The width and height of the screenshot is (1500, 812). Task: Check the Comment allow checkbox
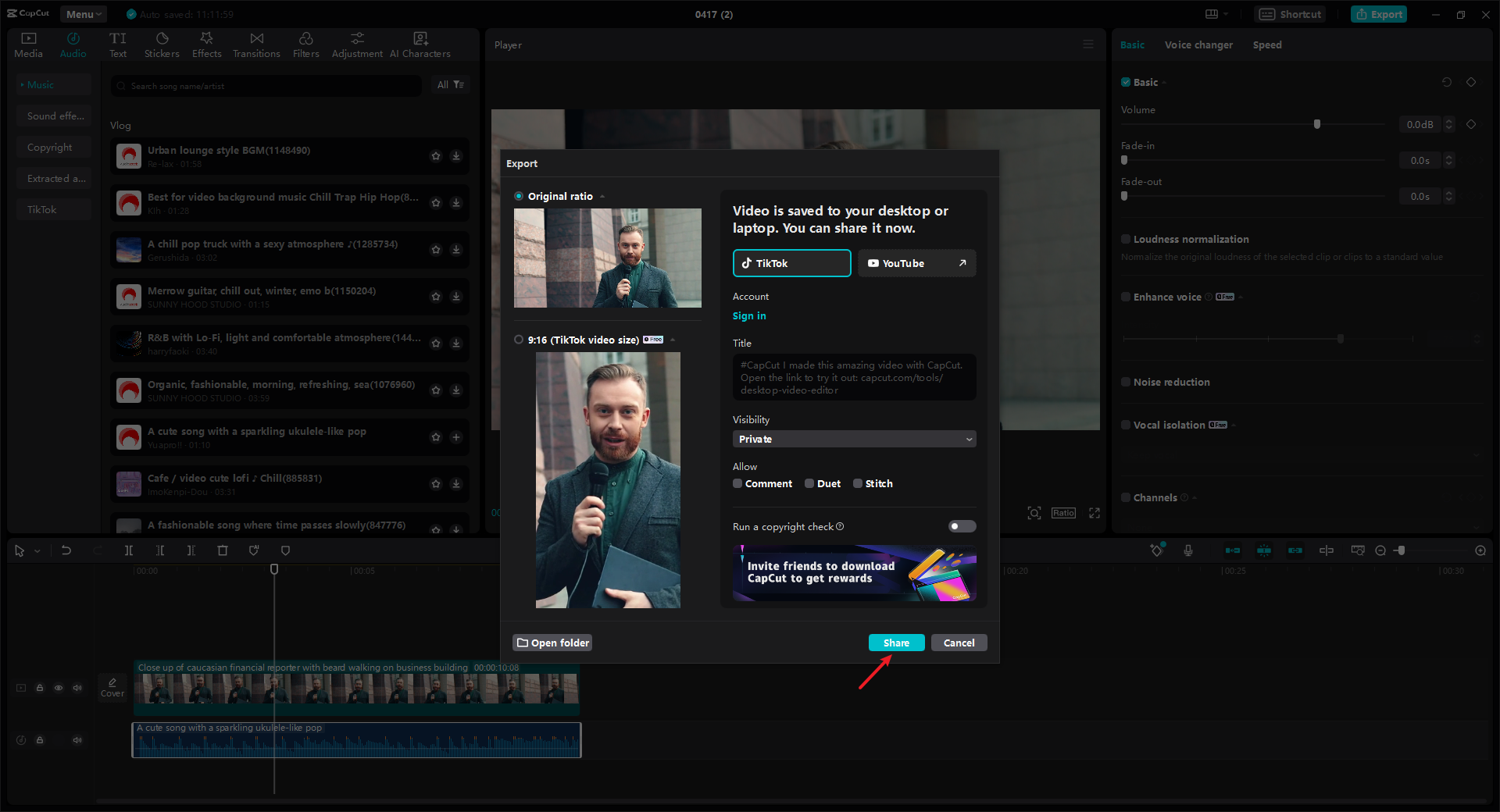[737, 483]
